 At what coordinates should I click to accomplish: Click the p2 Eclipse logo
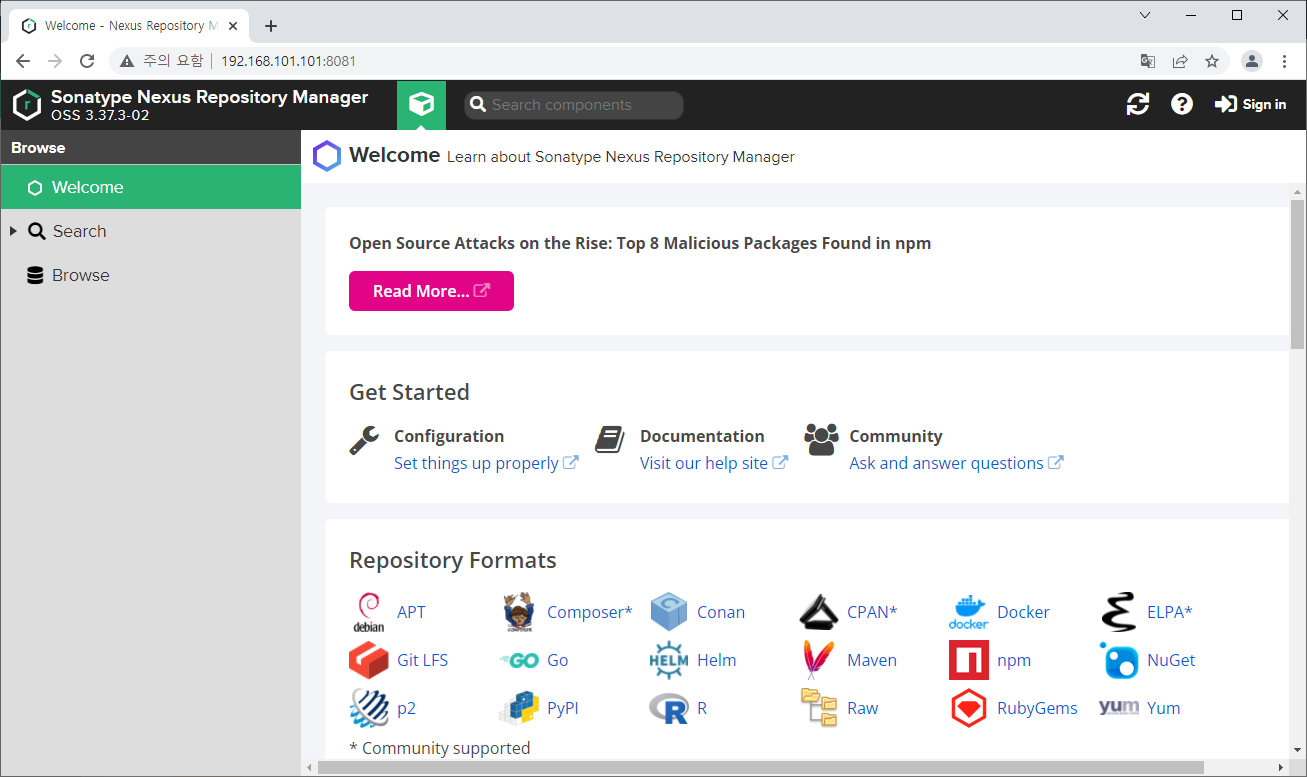pos(369,708)
